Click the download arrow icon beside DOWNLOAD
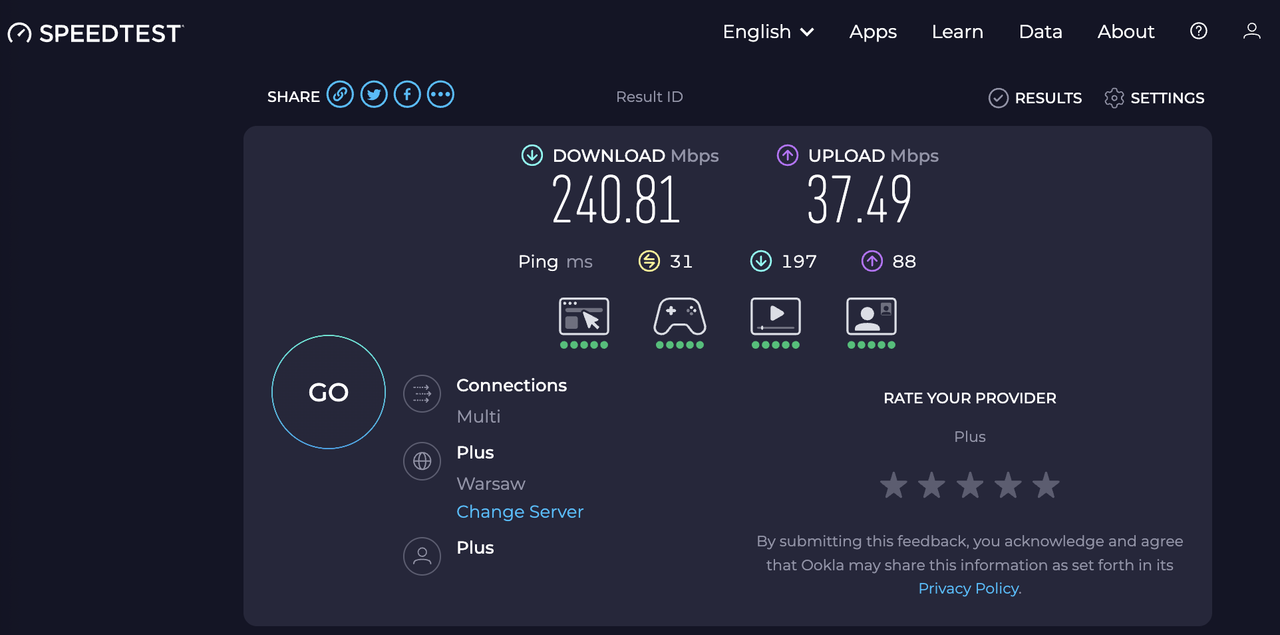Viewport: 1280px width, 635px height. pyautogui.click(x=532, y=155)
